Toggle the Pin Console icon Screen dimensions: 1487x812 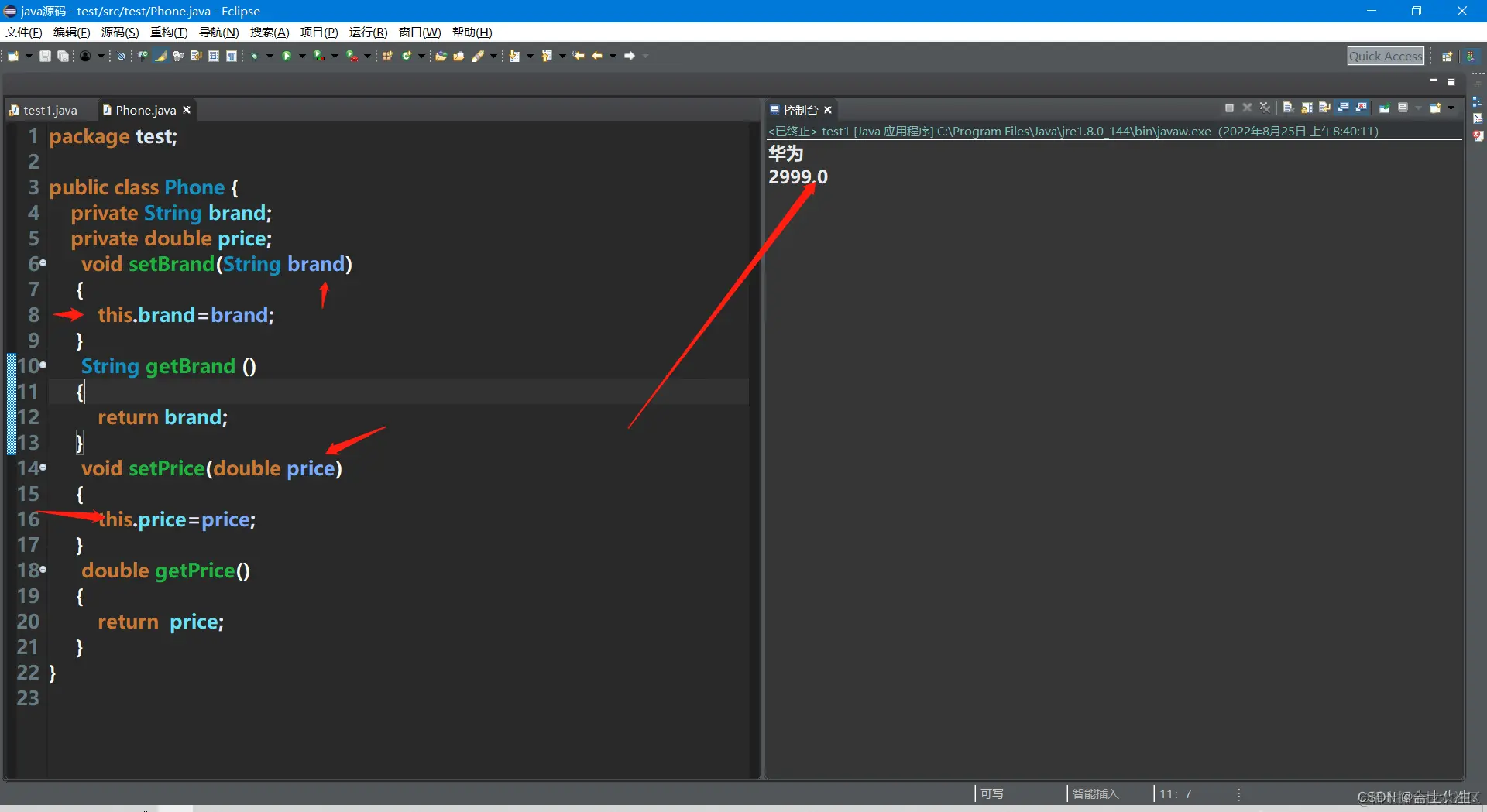[x=1384, y=108]
